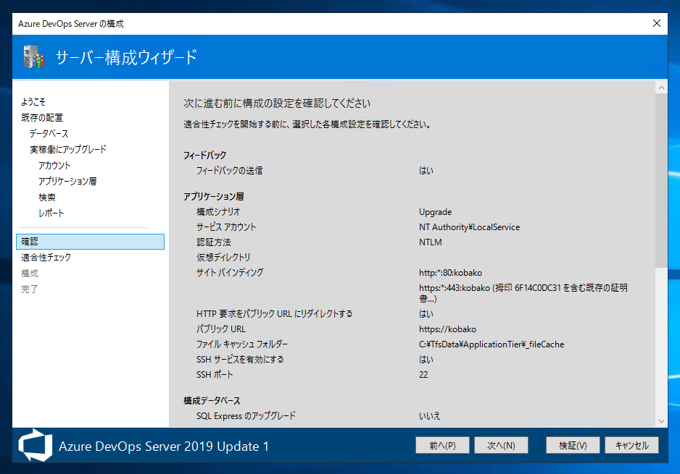Screen dimensions: 680x474
Task: Click the サービス アカウント label
Action: click(x=226, y=227)
